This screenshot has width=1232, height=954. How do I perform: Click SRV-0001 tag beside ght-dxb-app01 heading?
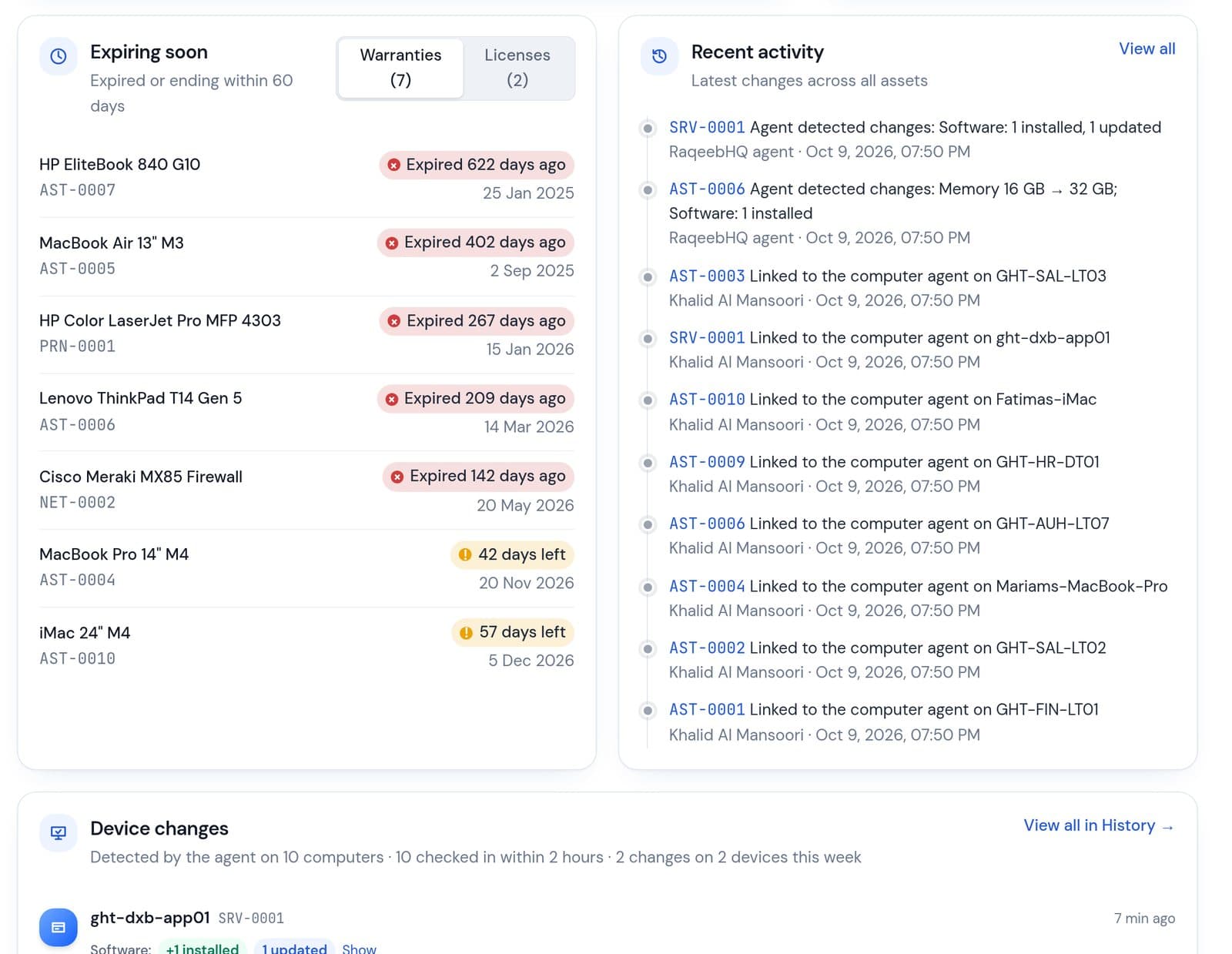click(251, 918)
